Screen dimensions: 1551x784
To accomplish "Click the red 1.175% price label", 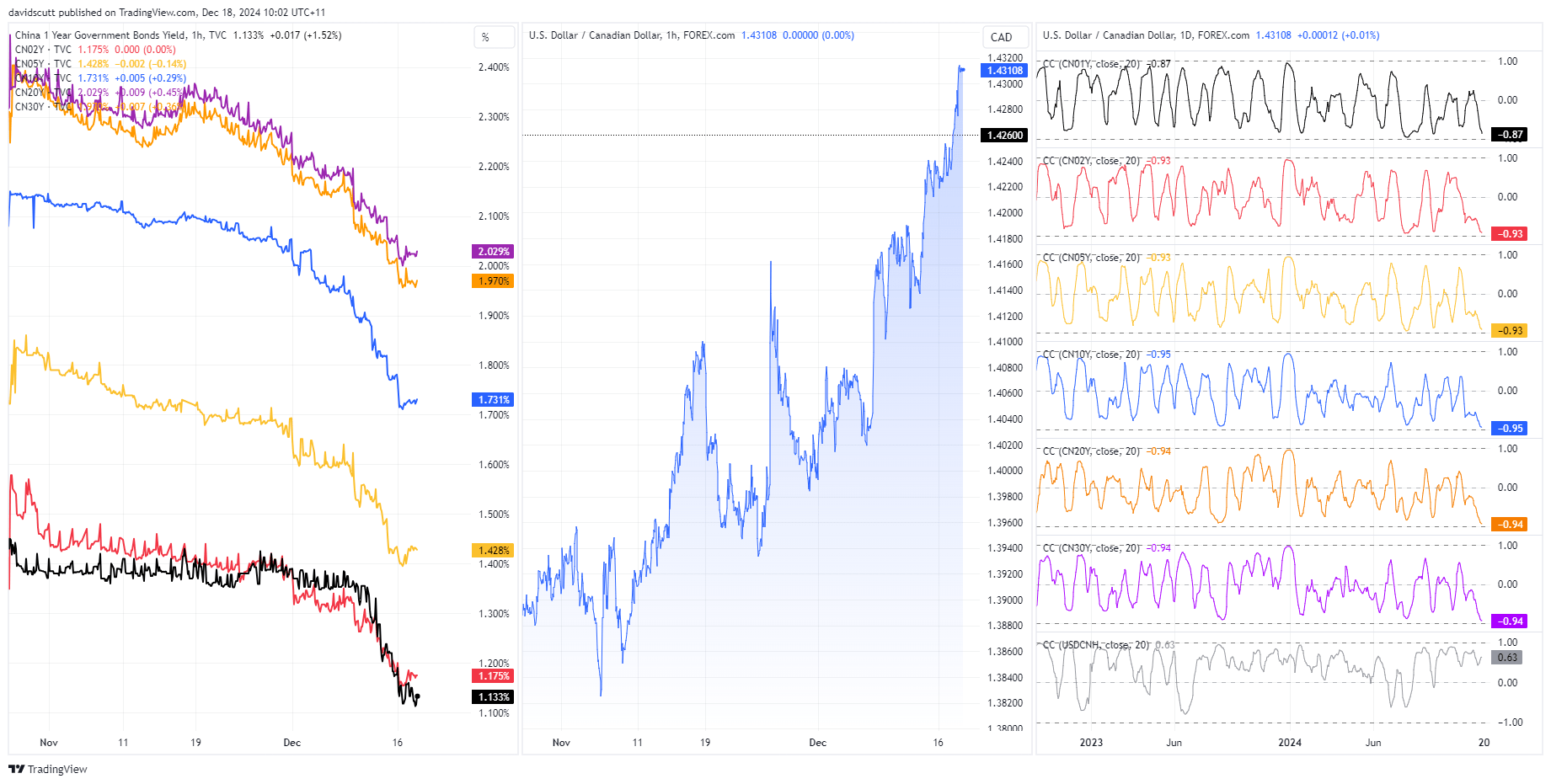I will click(493, 676).
